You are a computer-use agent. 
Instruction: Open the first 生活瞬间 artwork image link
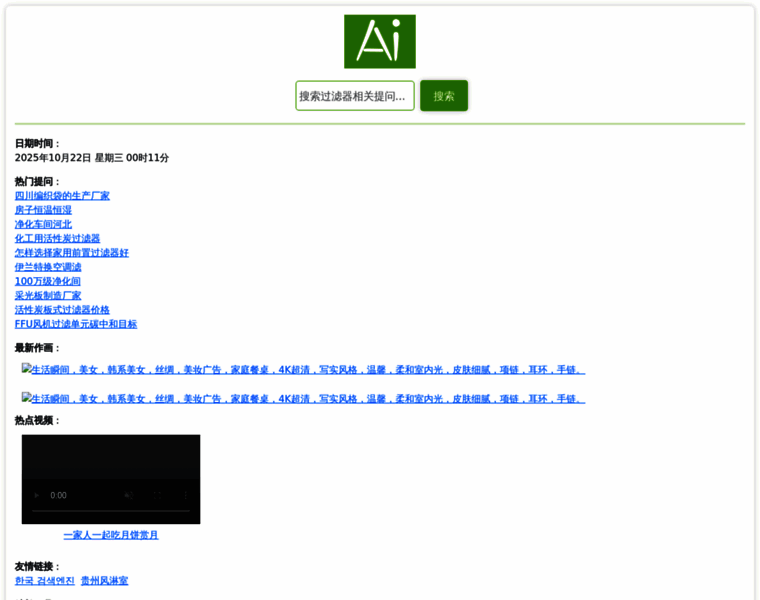point(303,370)
